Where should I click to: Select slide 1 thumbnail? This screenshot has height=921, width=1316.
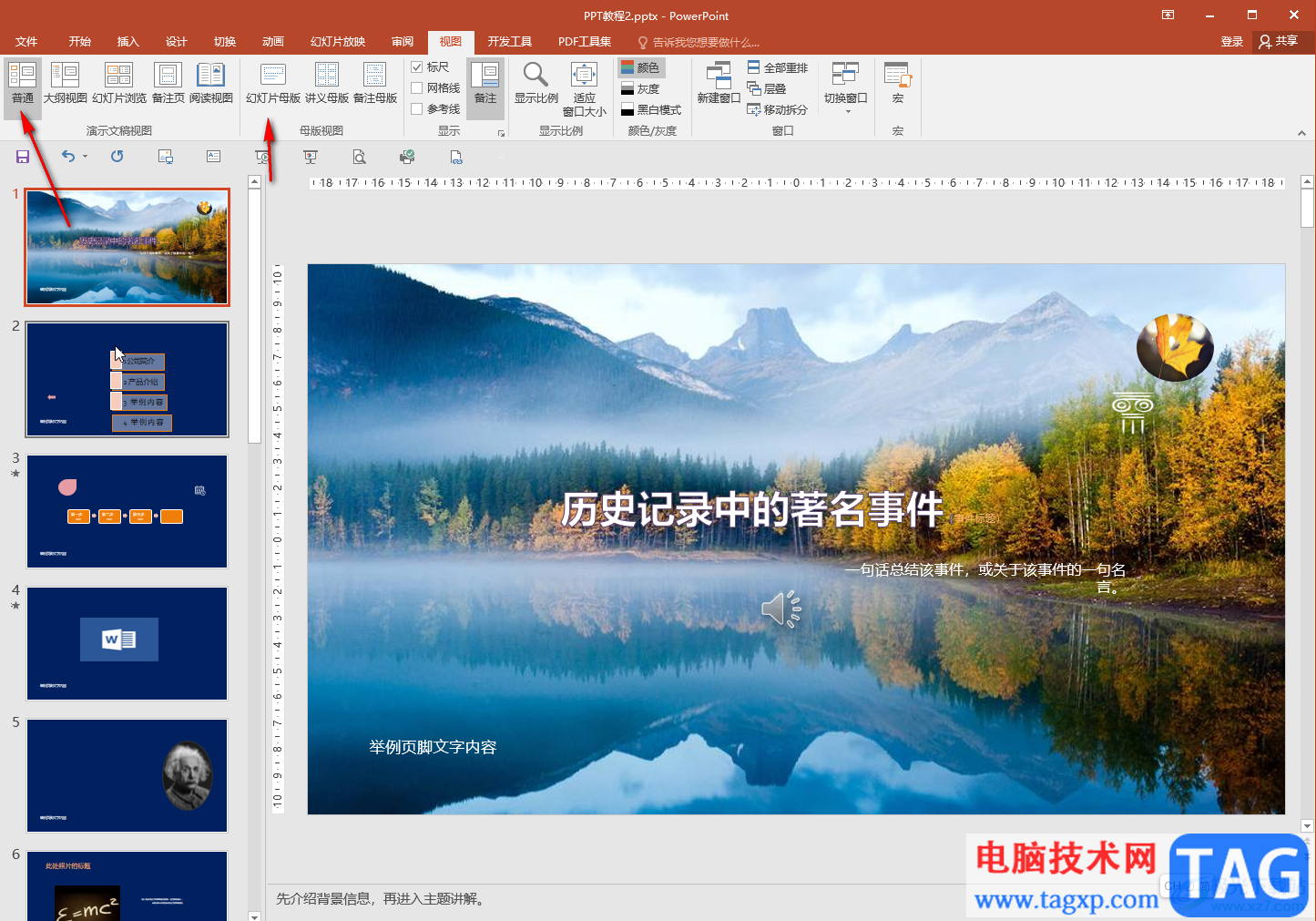pyautogui.click(x=128, y=247)
